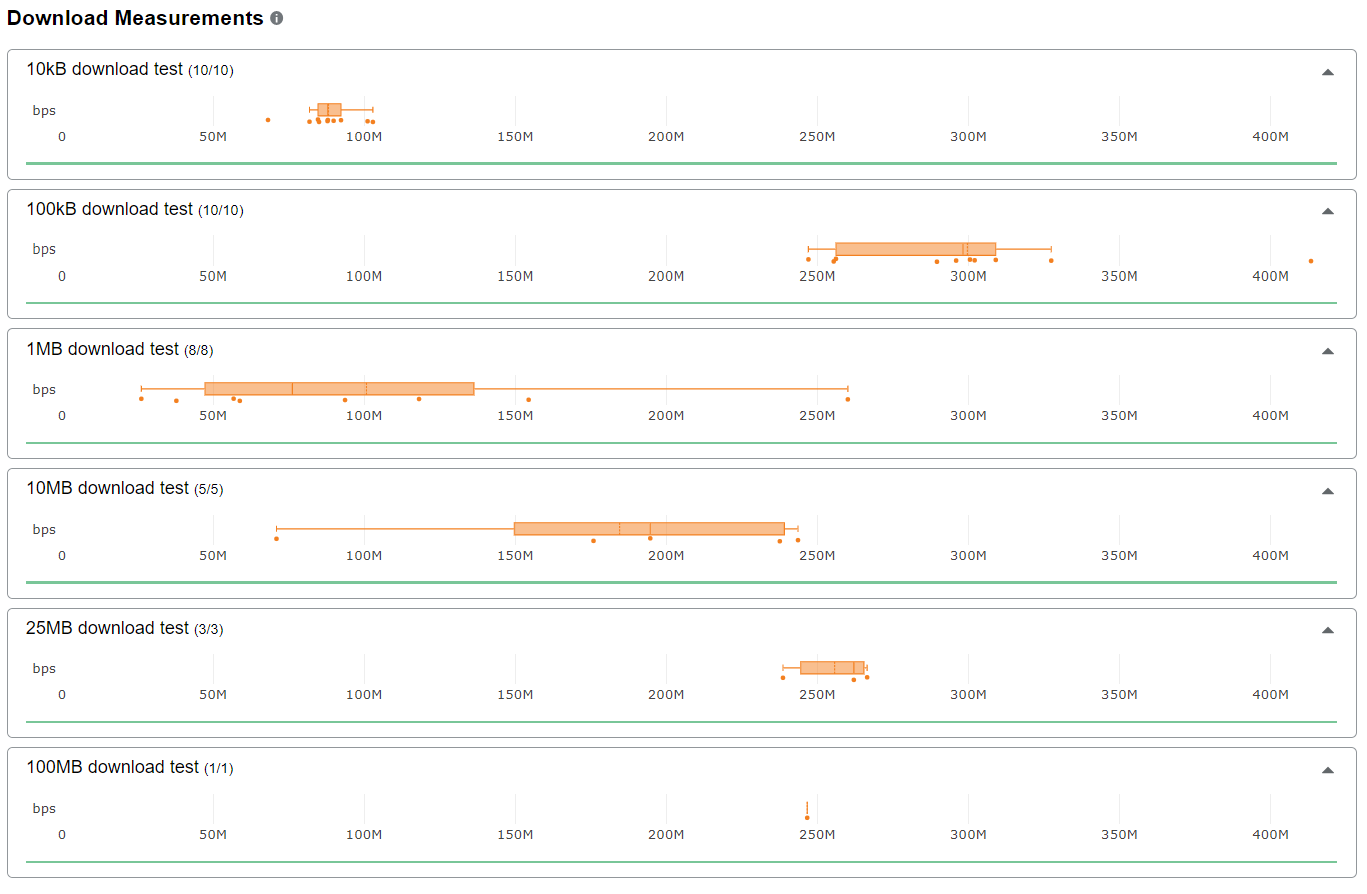Click the 100kB download test title
This screenshot has width=1367, height=894.
click(x=109, y=209)
